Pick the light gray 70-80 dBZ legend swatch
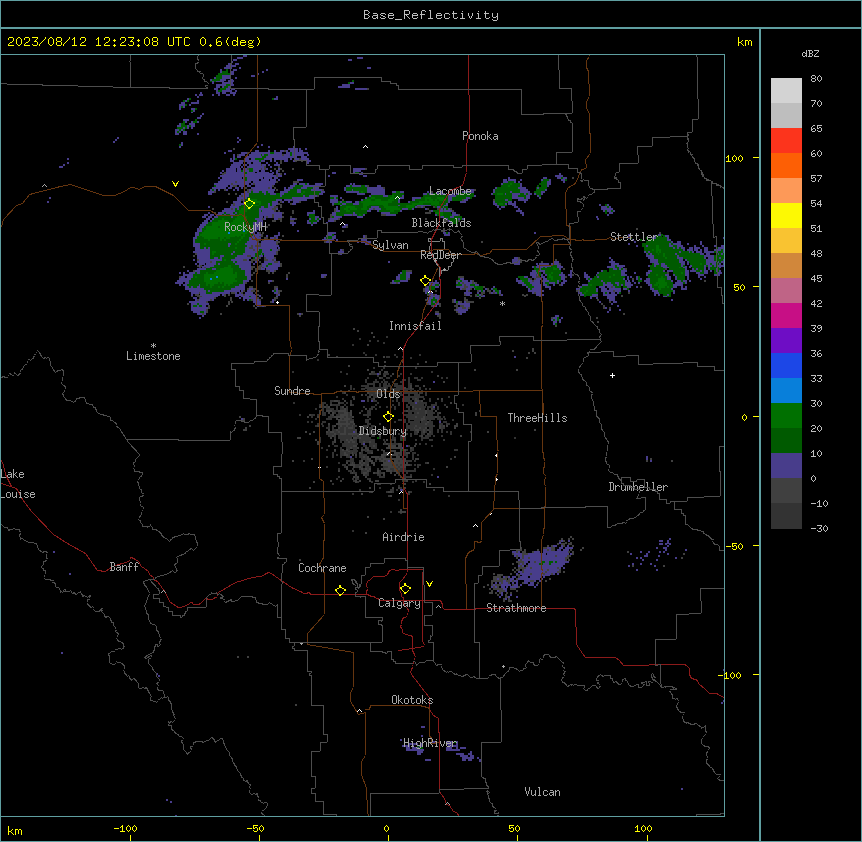This screenshot has width=862, height=842. click(786, 91)
